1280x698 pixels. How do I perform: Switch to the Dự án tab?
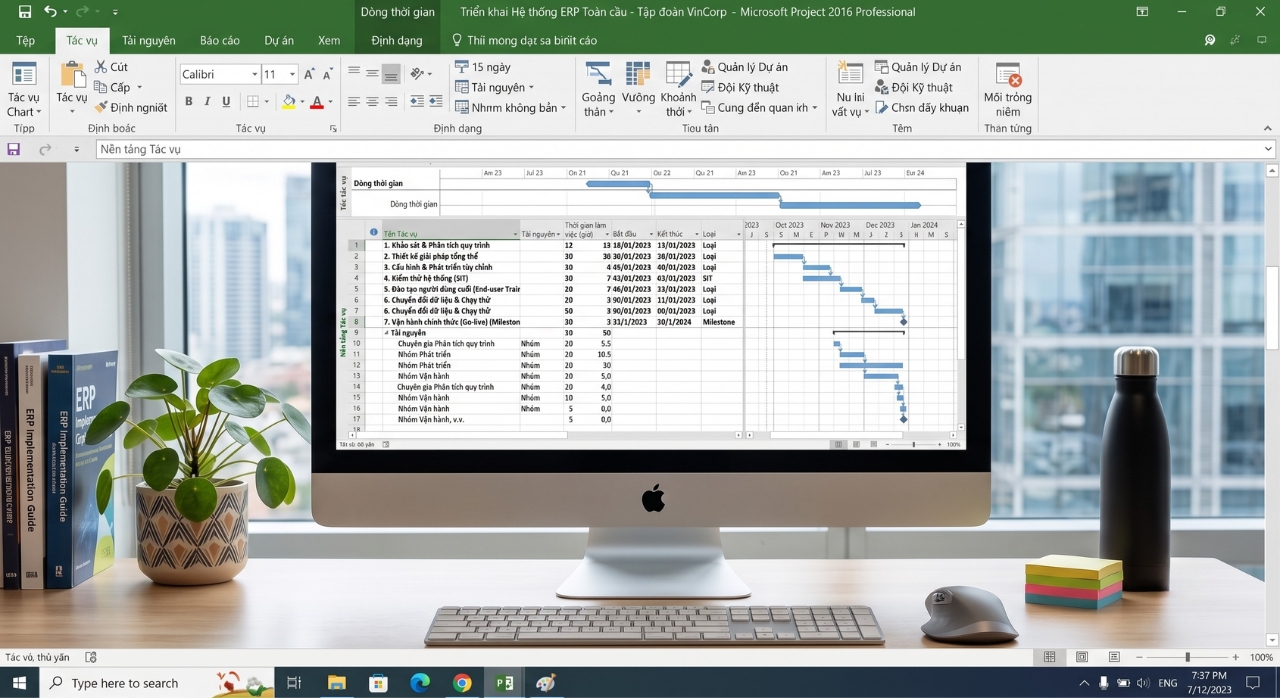[279, 40]
